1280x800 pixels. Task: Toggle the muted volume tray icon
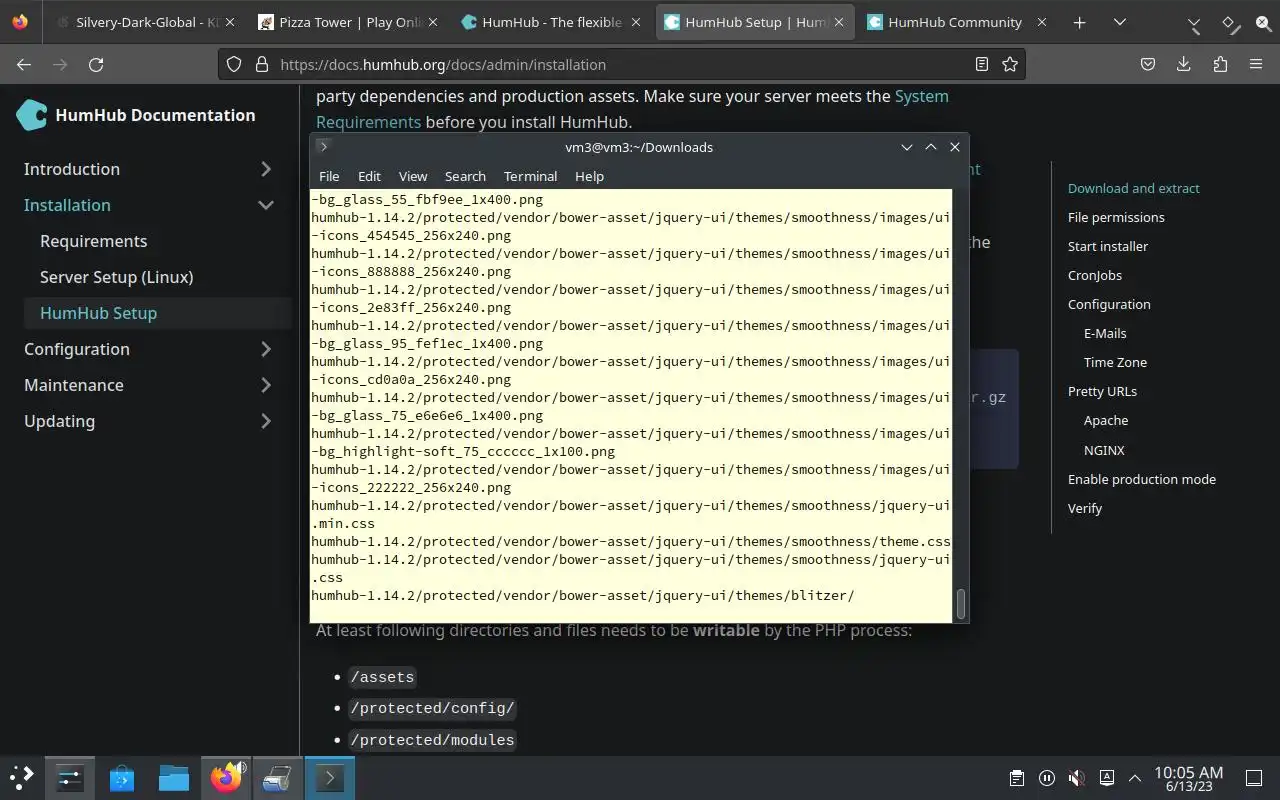coord(1076,778)
